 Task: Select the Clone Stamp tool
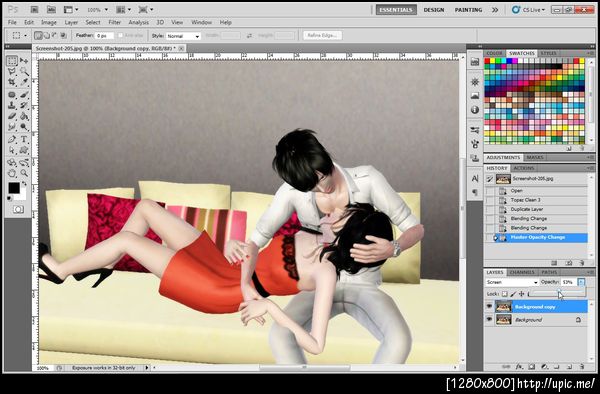(x=12, y=105)
